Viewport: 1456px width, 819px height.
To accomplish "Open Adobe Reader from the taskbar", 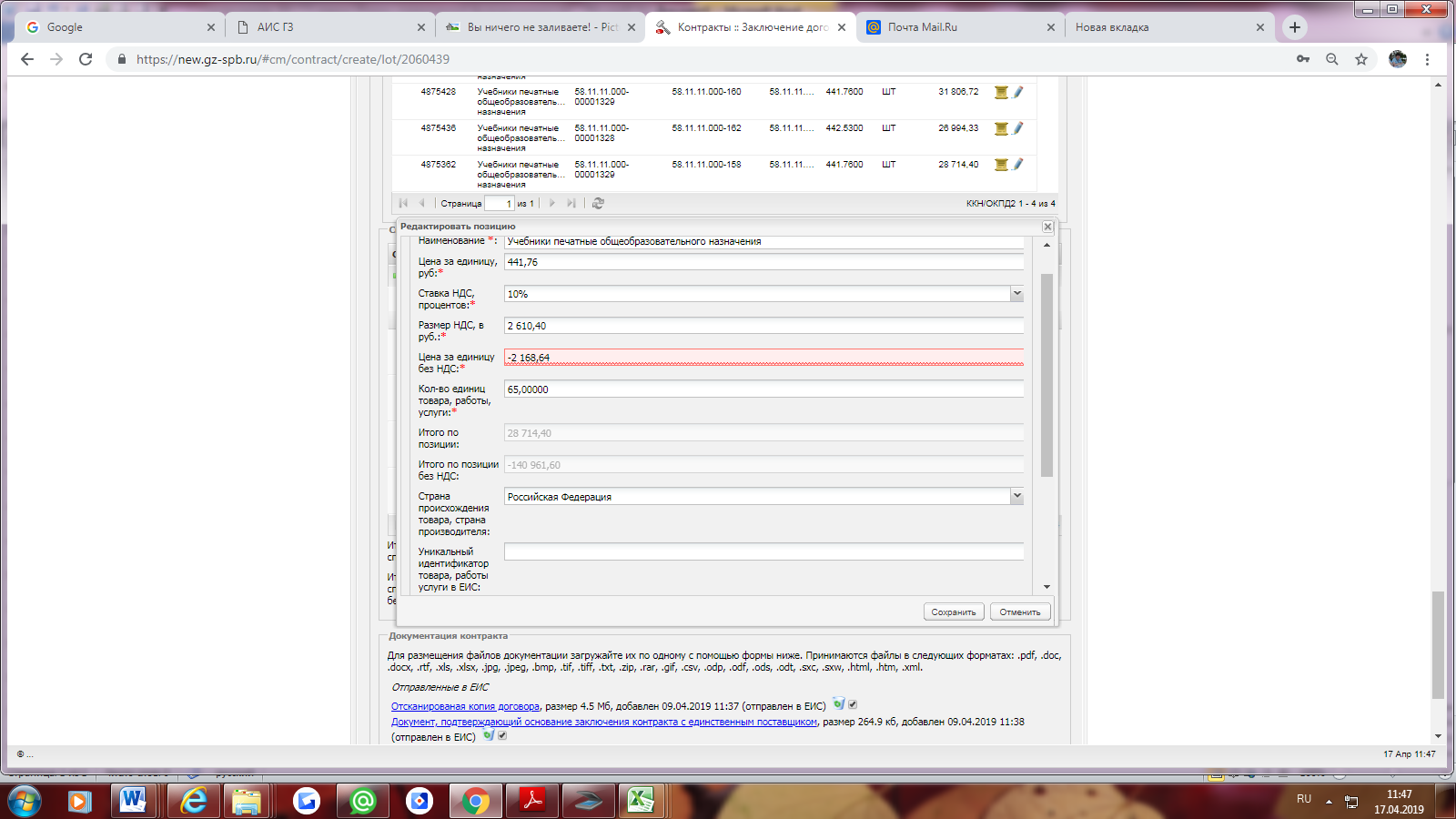I will pyautogui.click(x=531, y=801).
